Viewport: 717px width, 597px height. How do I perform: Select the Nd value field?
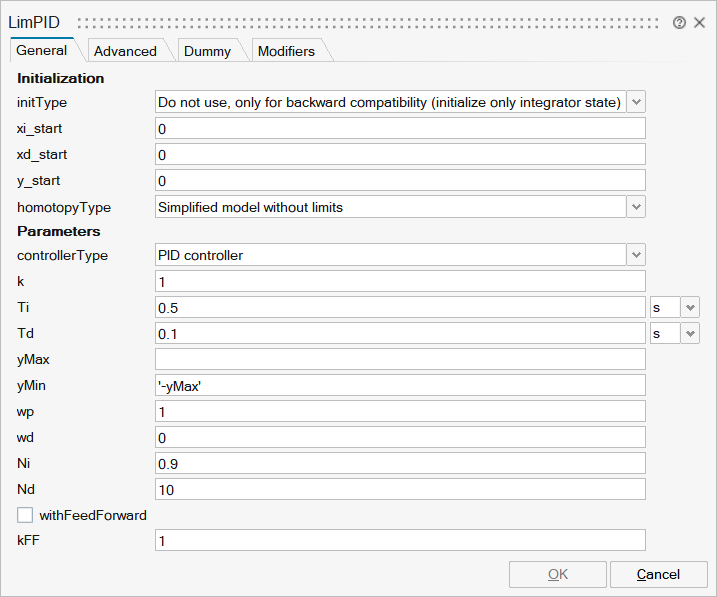click(400, 490)
